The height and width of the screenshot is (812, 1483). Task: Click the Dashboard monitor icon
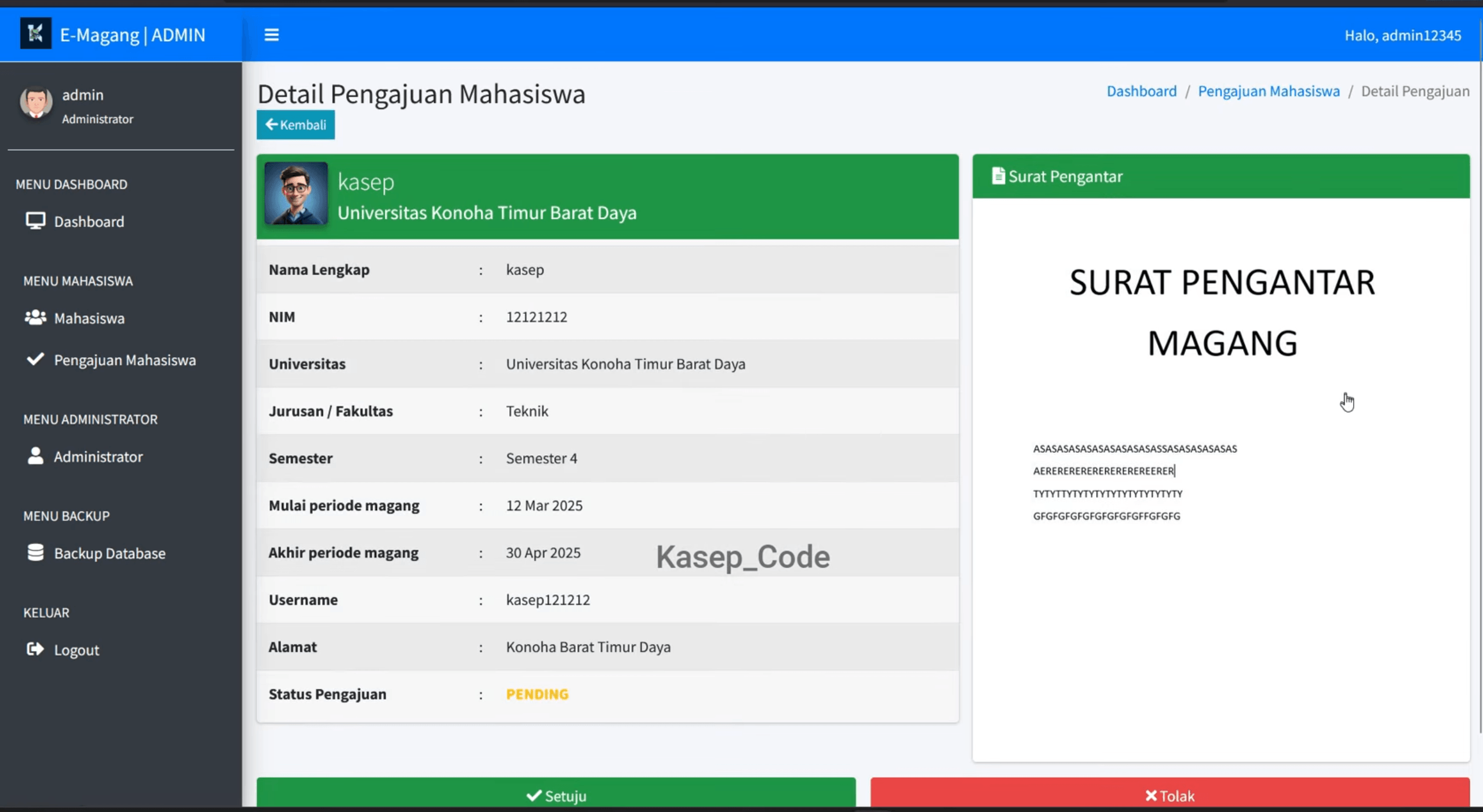[x=35, y=221]
